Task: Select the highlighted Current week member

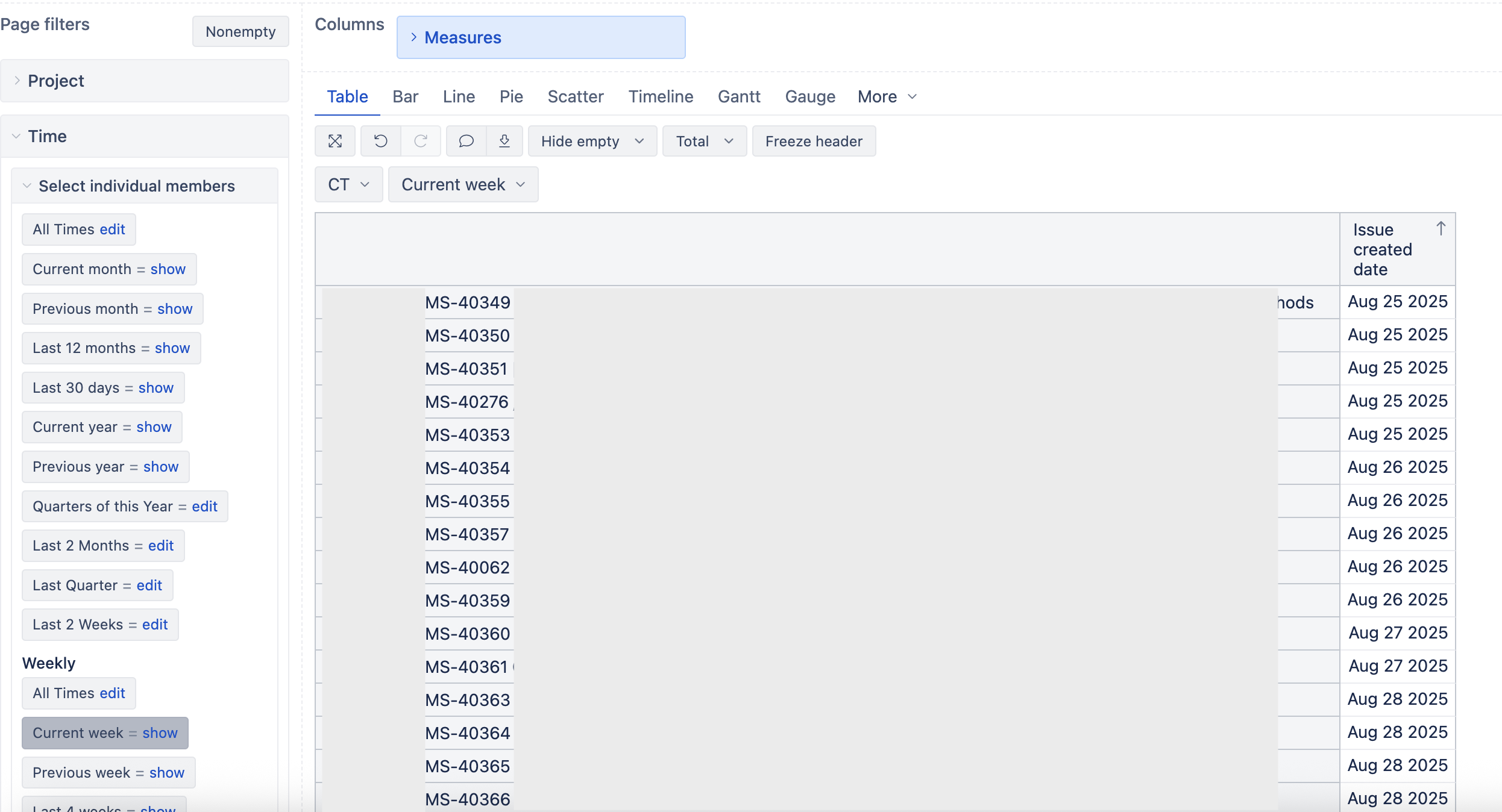Action: [x=78, y=733]
